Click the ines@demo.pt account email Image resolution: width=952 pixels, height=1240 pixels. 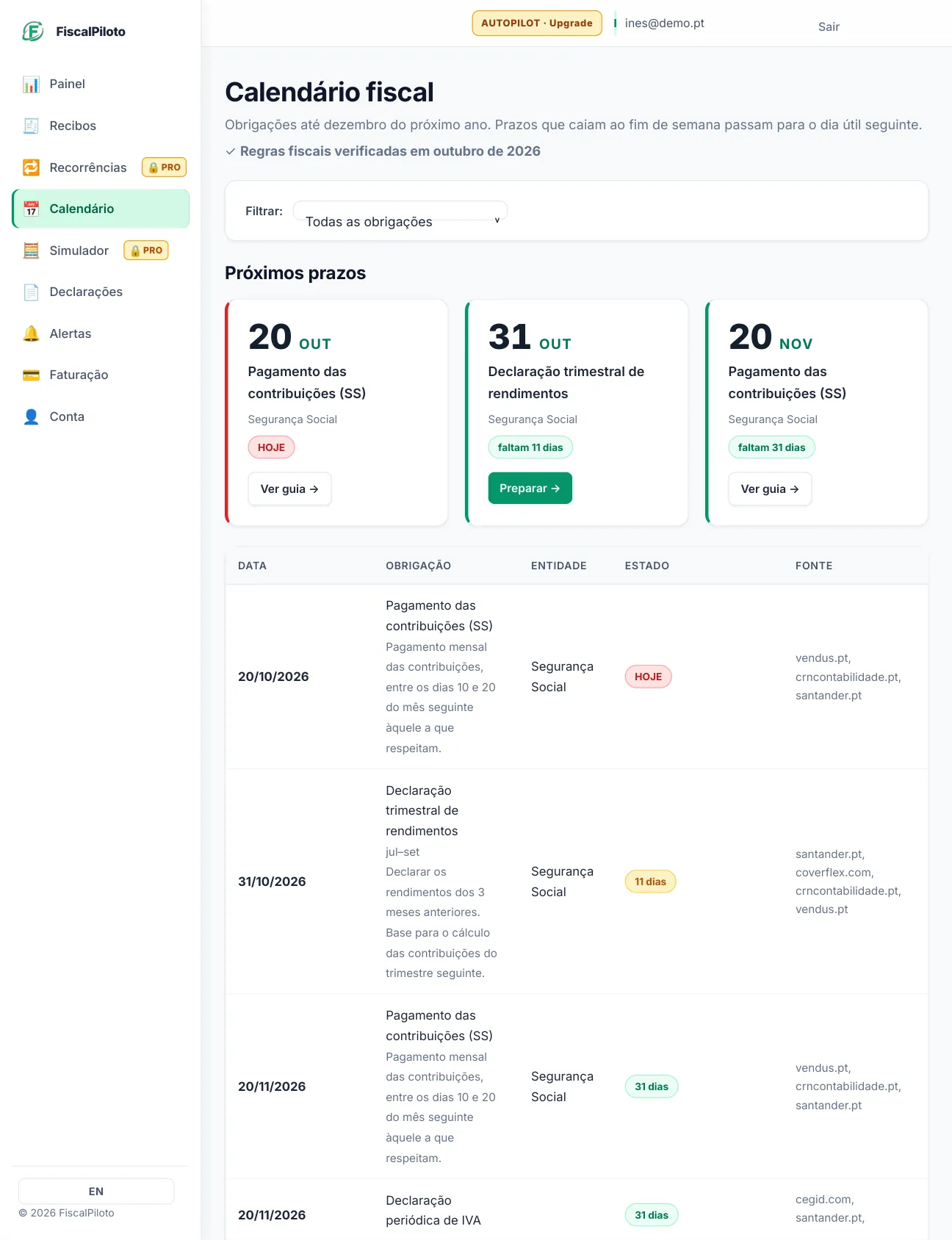click(664, 23)
